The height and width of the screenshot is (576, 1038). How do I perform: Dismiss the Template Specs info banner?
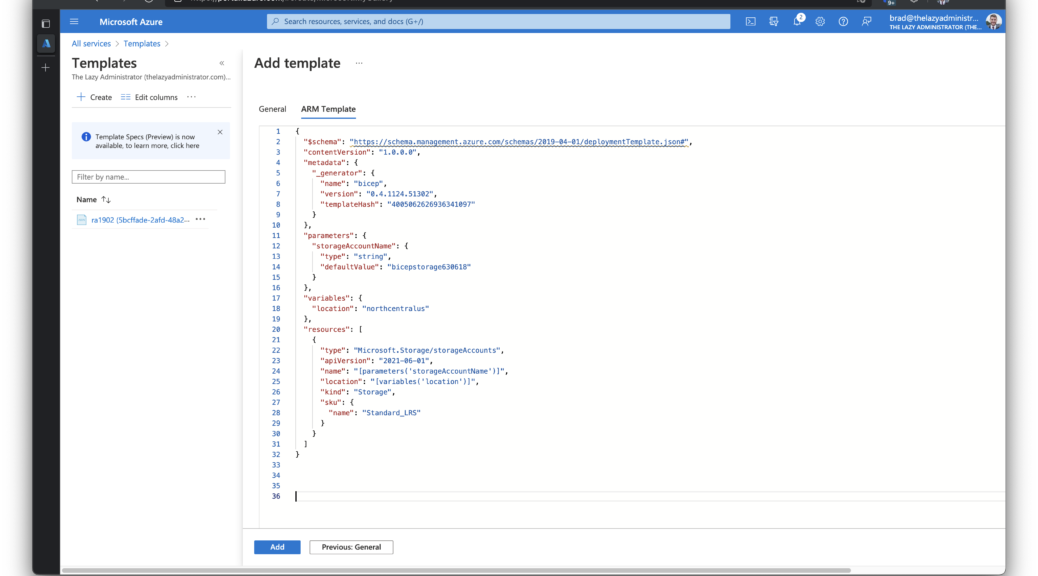pyautogui.click(x=220, y=132)
